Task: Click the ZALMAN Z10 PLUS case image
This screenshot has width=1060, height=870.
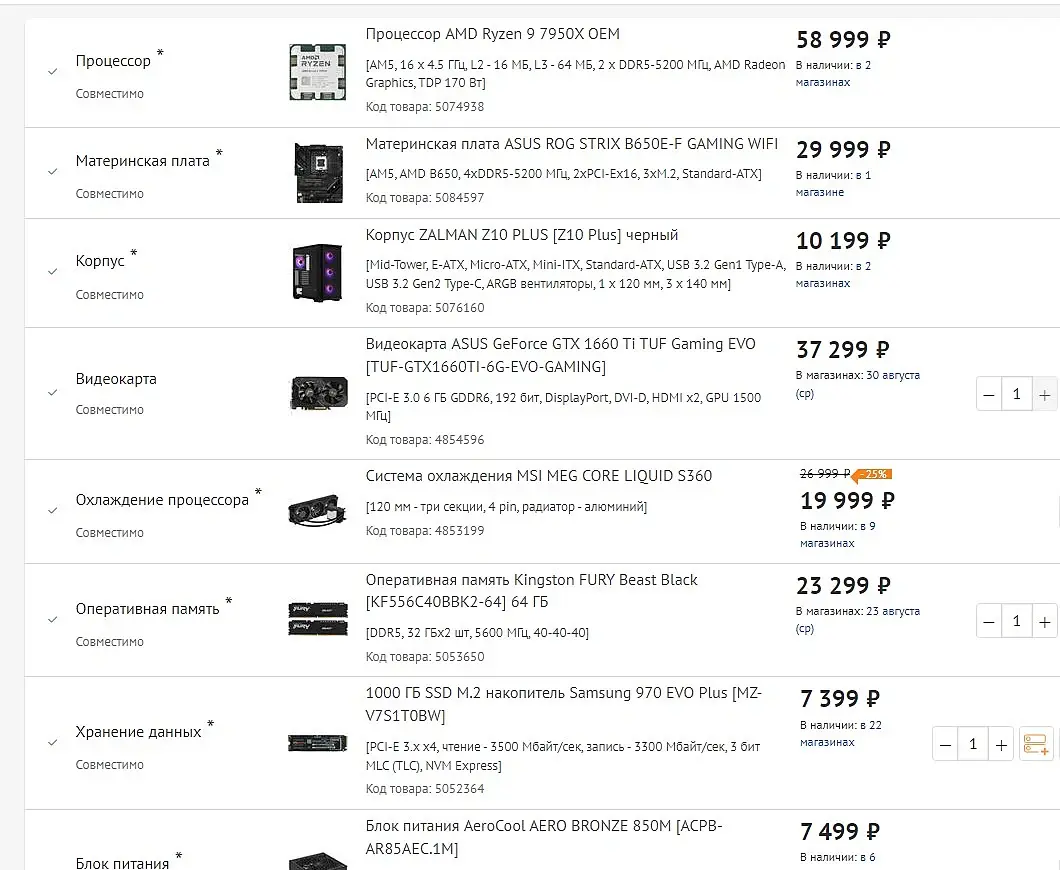Action: (x=318, y=272)
